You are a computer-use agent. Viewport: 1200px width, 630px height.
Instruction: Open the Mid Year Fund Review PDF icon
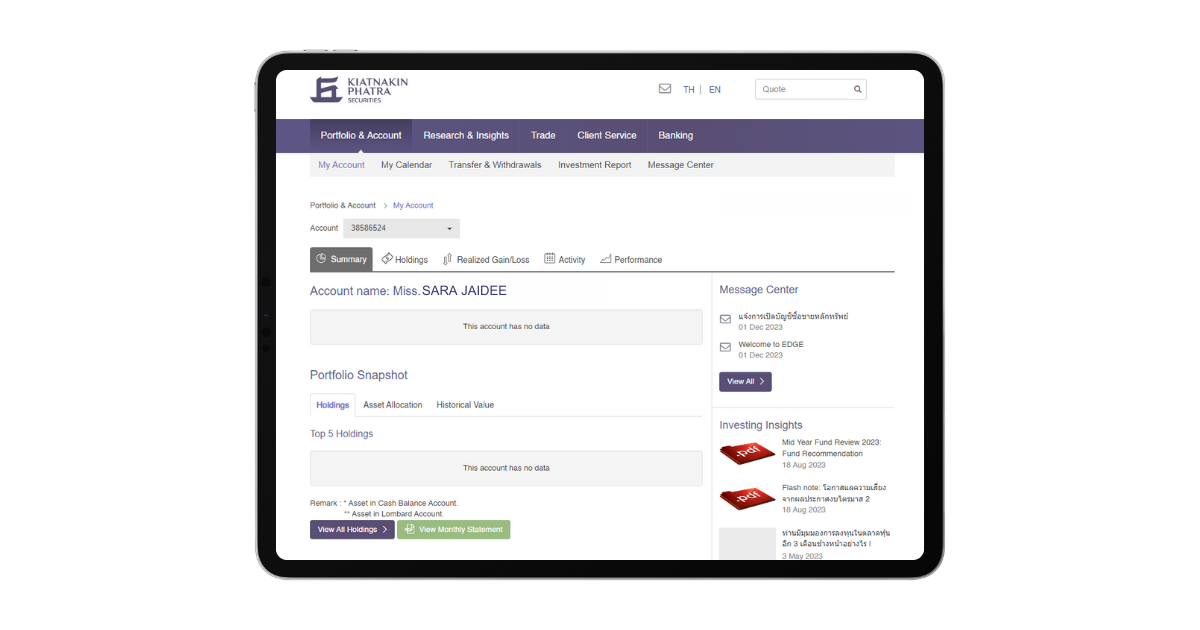click(x=747, y=452)
